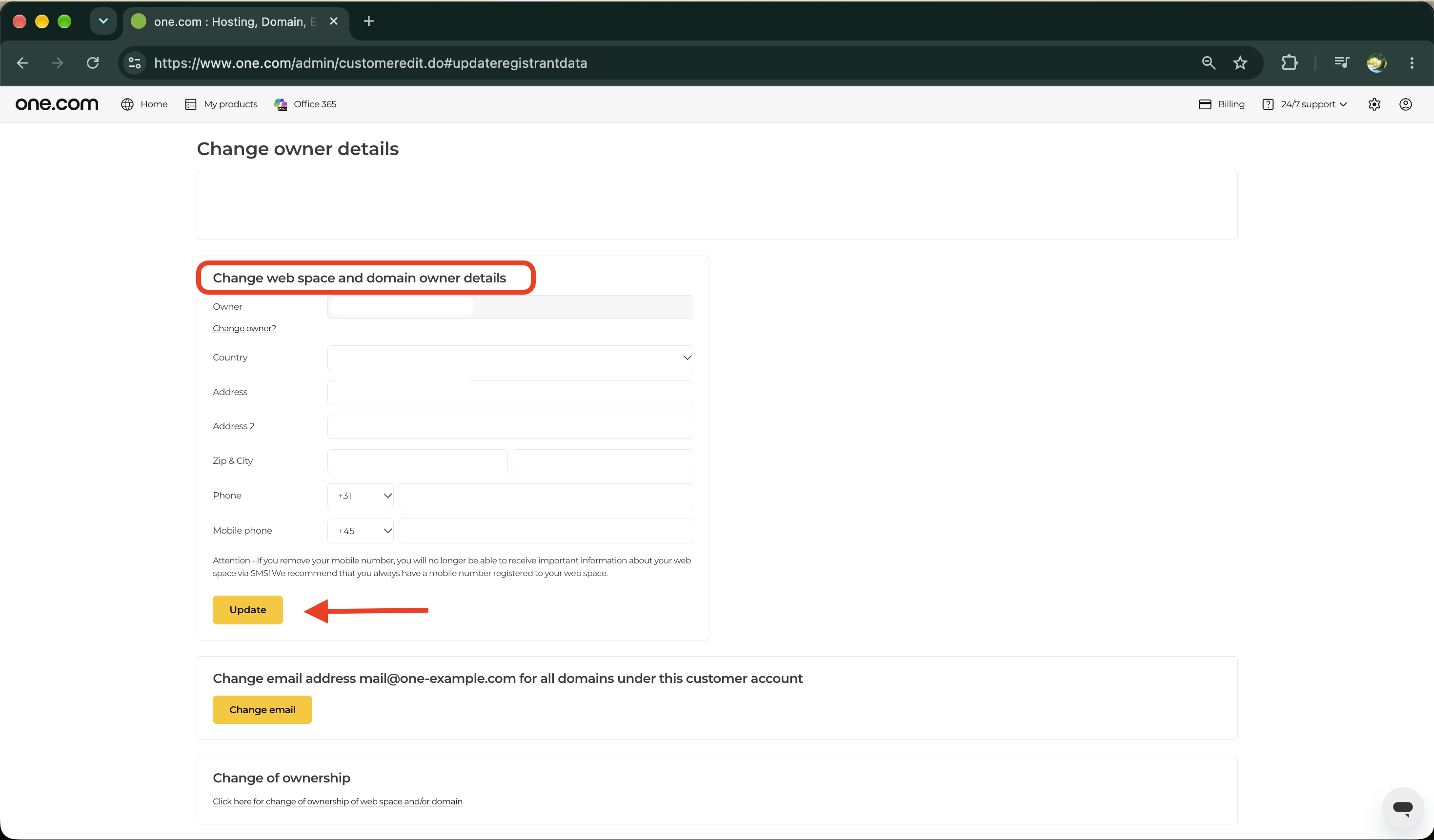This screenshot has height=840, width=1434.
Task: Open Billing menu item
Action: [x=1231, y=104]
